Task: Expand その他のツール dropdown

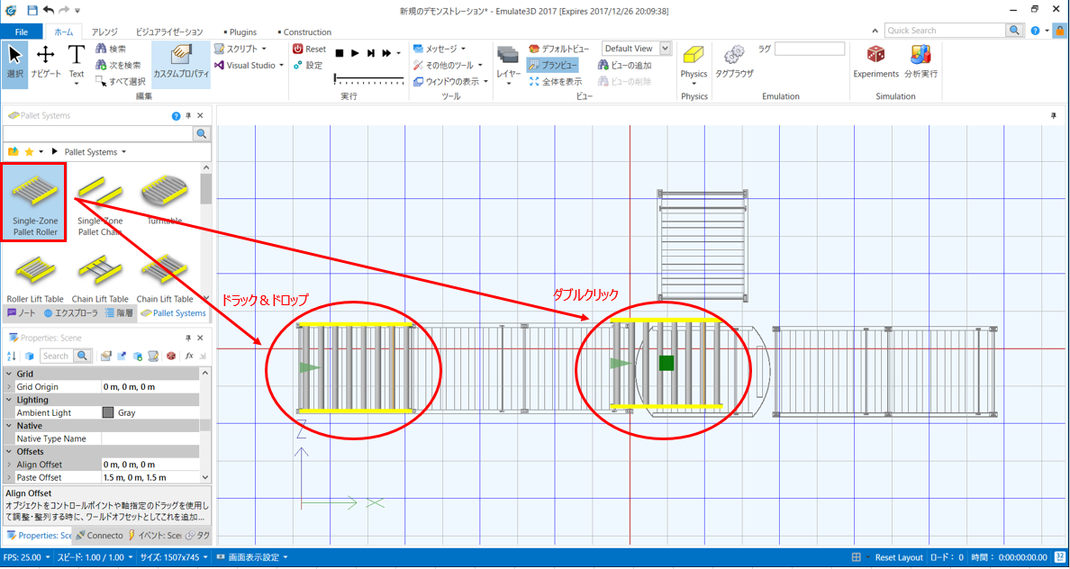Action: tap(448, 65)
